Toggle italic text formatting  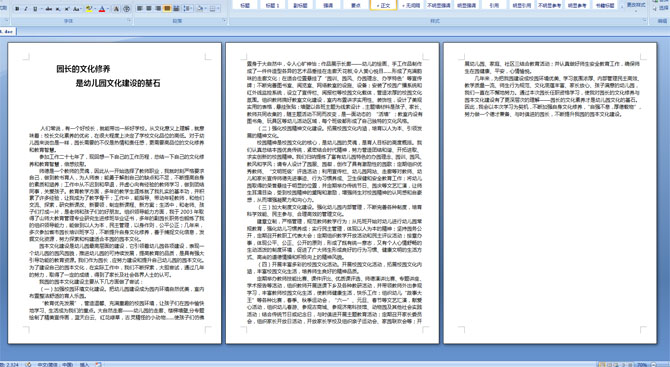26,9
